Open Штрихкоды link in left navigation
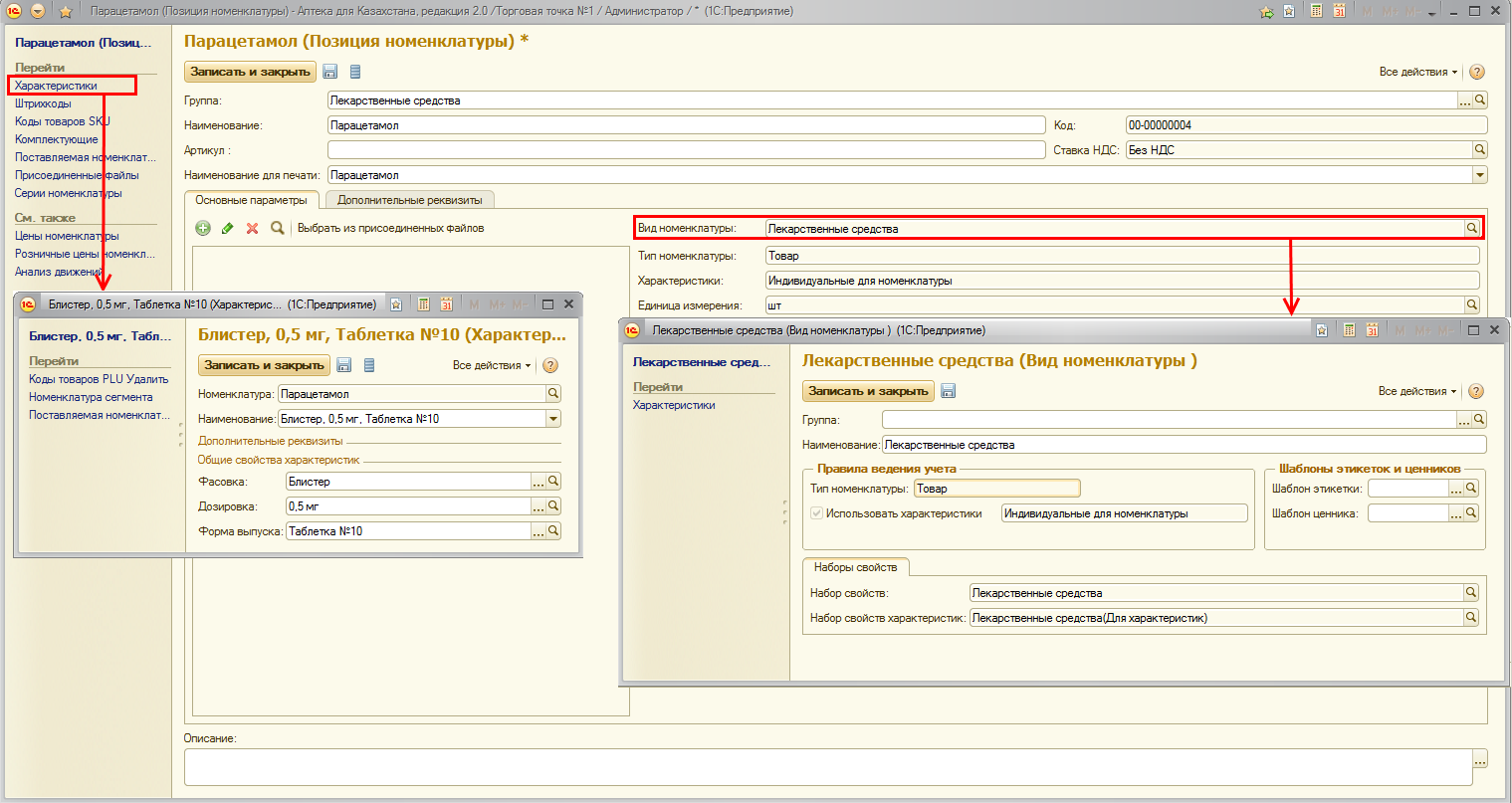Screen dimensions: 1512x803 43,103
